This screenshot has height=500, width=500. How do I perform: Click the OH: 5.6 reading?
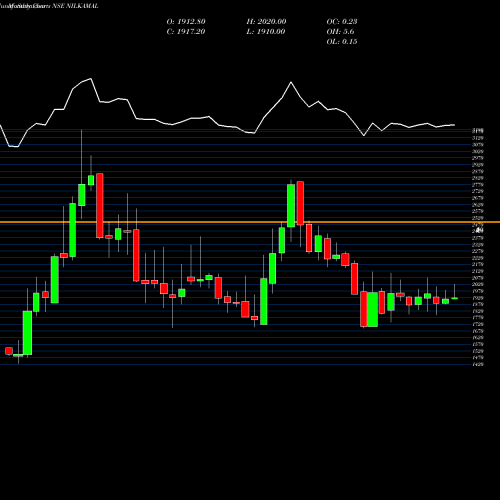(340, 31)
